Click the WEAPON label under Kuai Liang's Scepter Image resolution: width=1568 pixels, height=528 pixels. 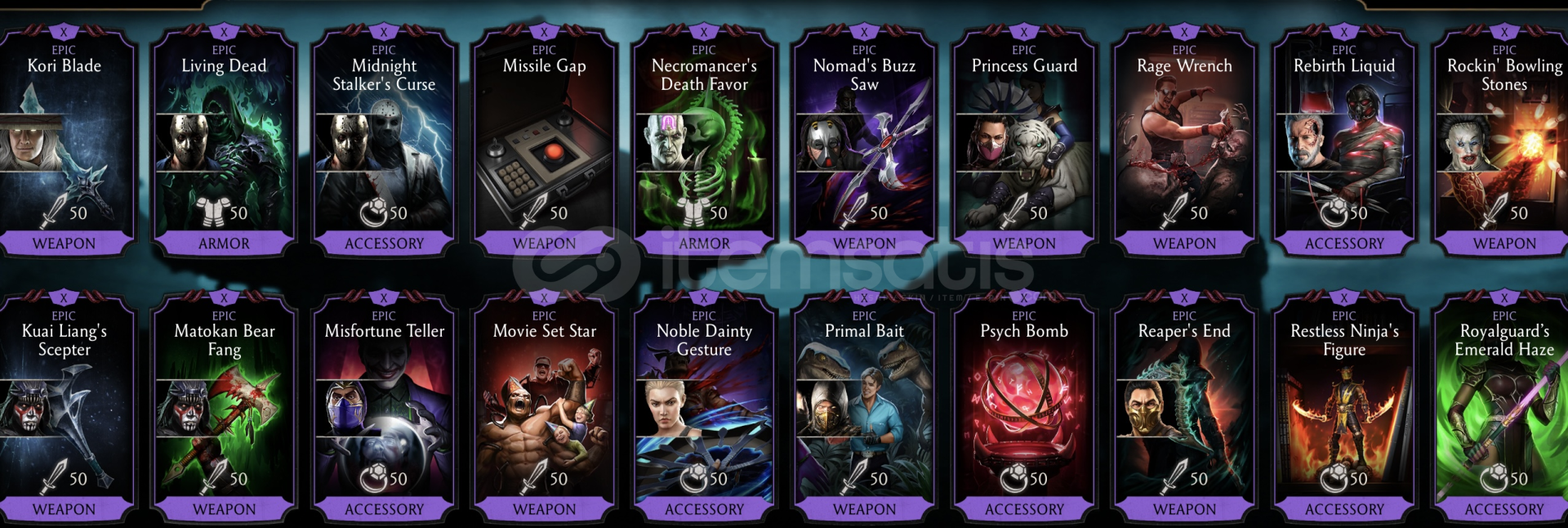[x=65, y=509]
